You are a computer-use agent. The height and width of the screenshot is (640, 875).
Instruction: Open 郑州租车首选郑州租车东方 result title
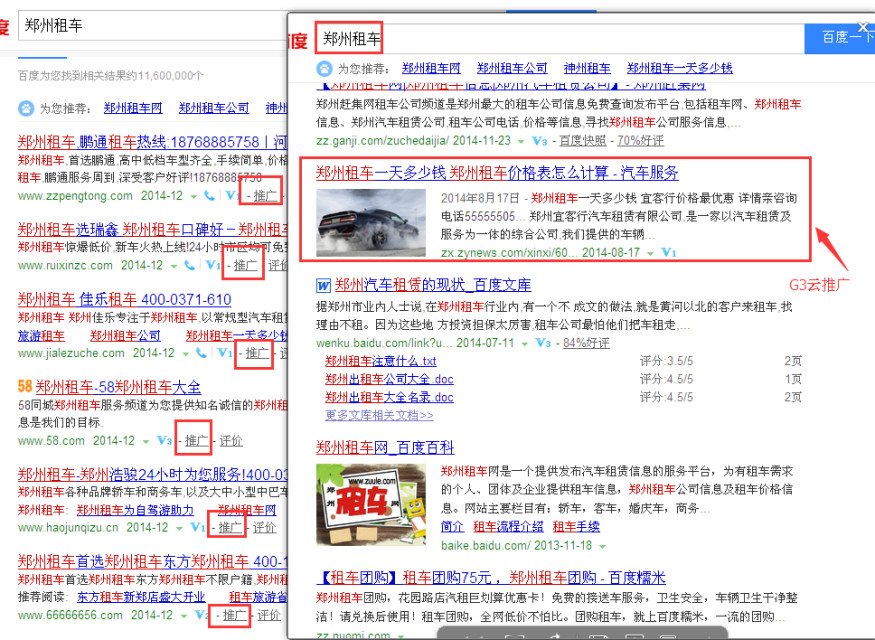click(x=152, y=561)
